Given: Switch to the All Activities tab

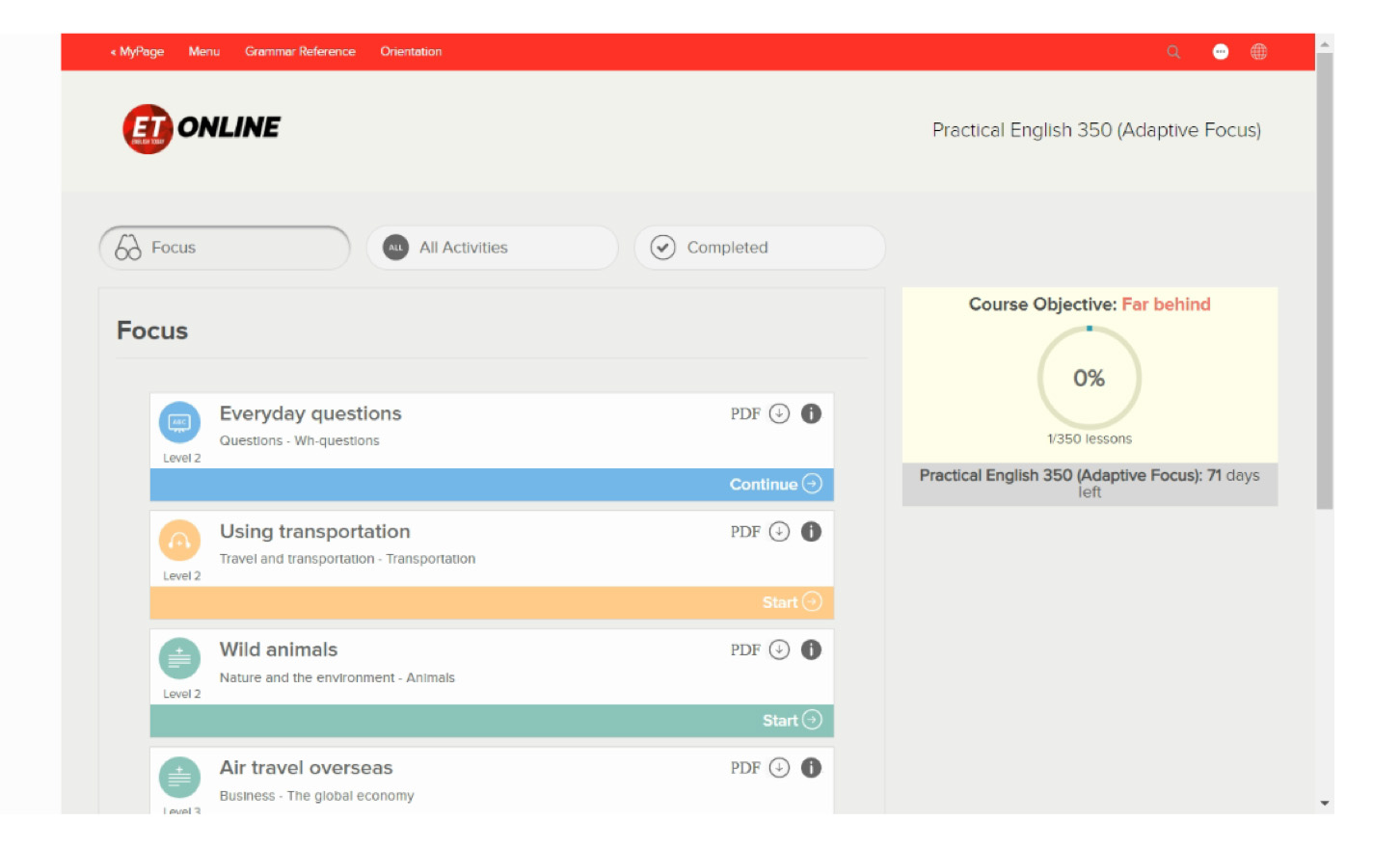Looking at the screenshot, I should click(x=492, y=248).
